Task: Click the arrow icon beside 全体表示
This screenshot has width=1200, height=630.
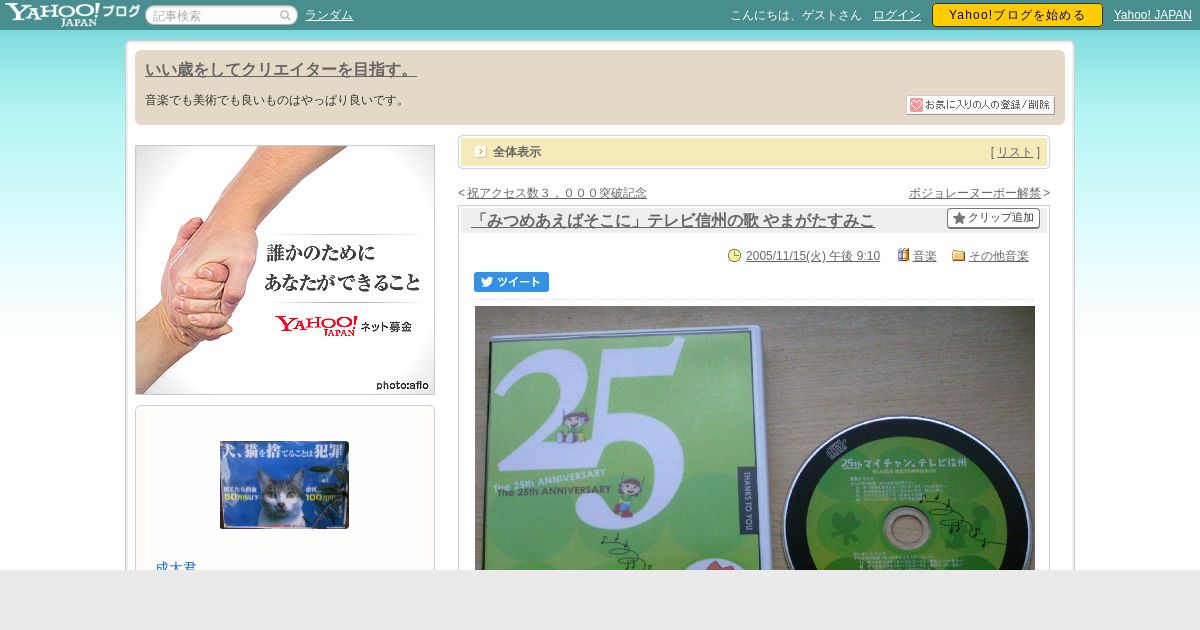Action: click(x=481, y=152)
